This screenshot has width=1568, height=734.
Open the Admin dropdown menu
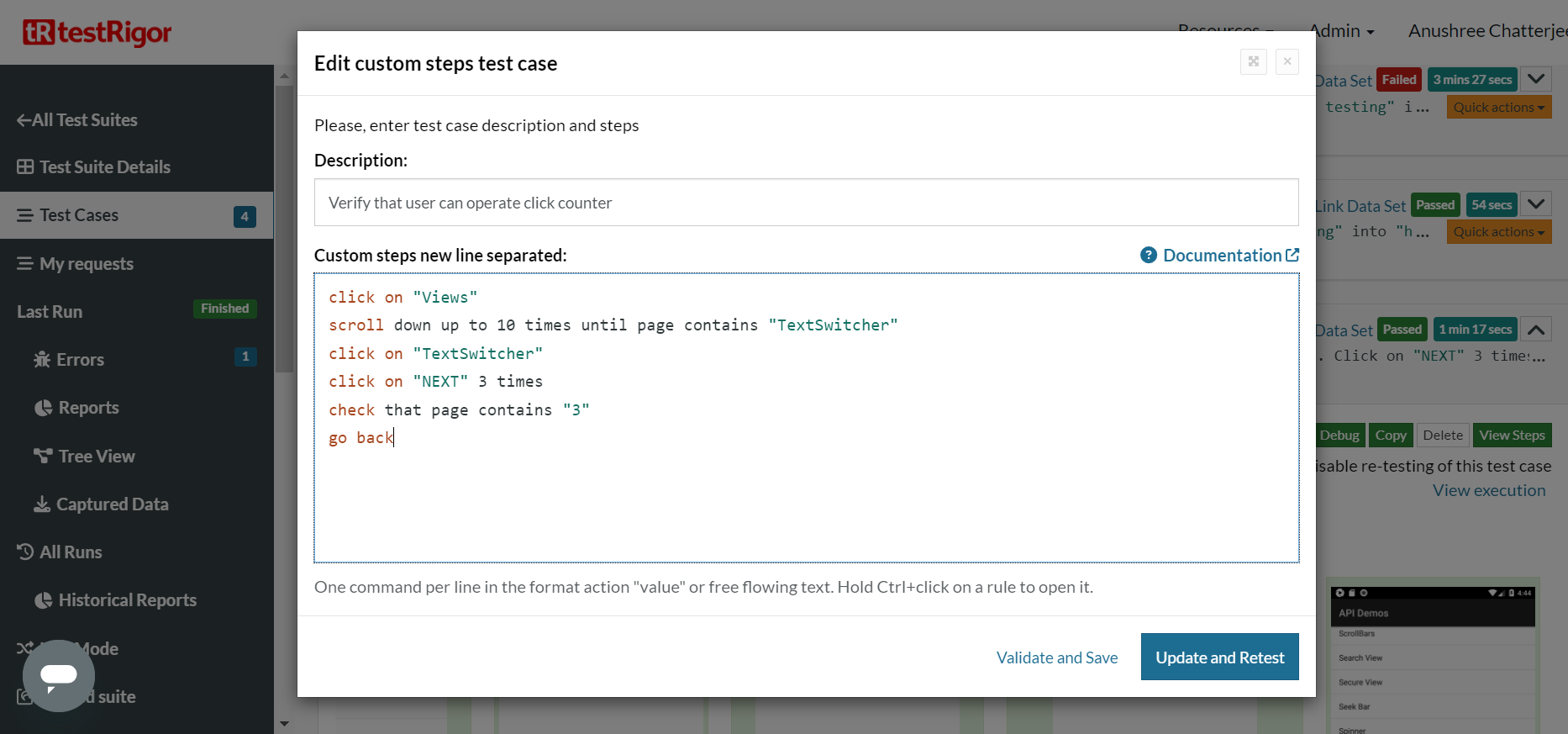(x=1341, y=31)
